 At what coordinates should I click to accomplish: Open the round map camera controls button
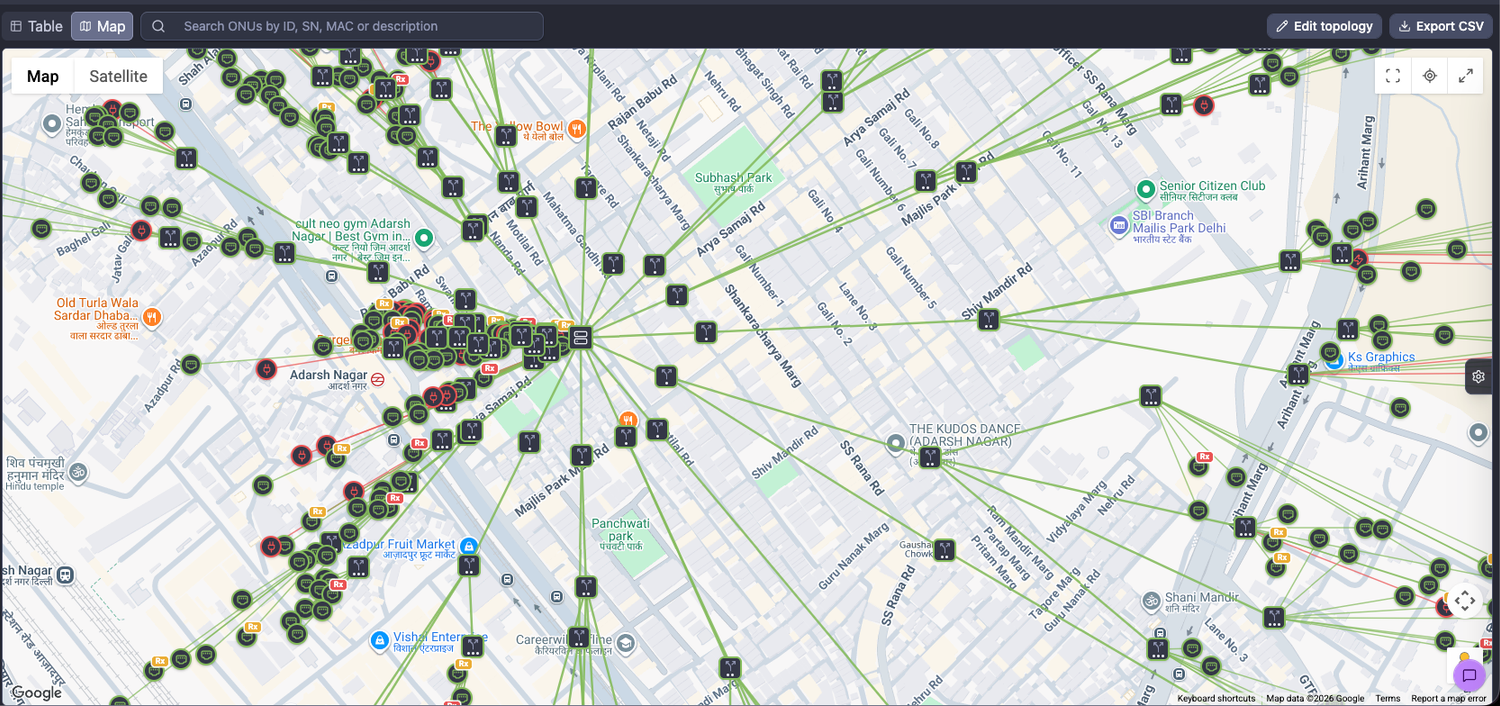point(1465,600)
